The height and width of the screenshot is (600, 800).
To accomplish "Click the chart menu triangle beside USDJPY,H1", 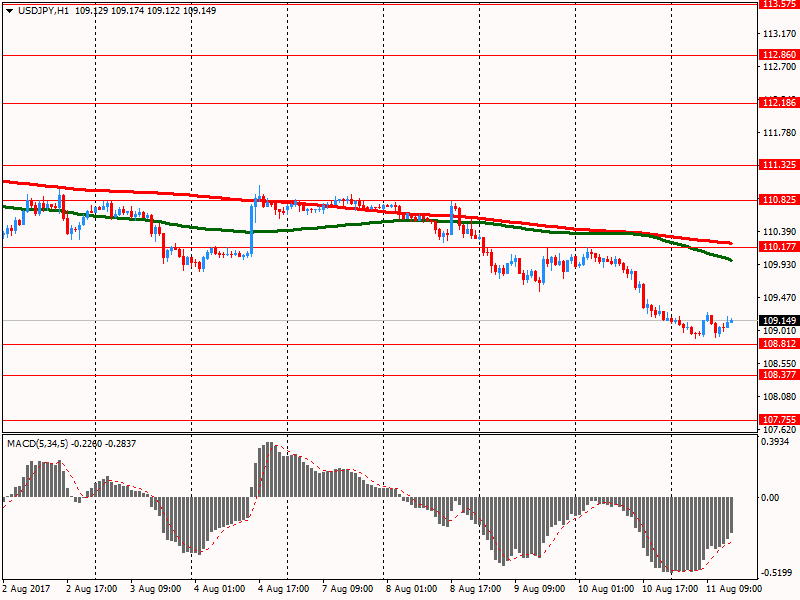I will [x=9, y=11].
